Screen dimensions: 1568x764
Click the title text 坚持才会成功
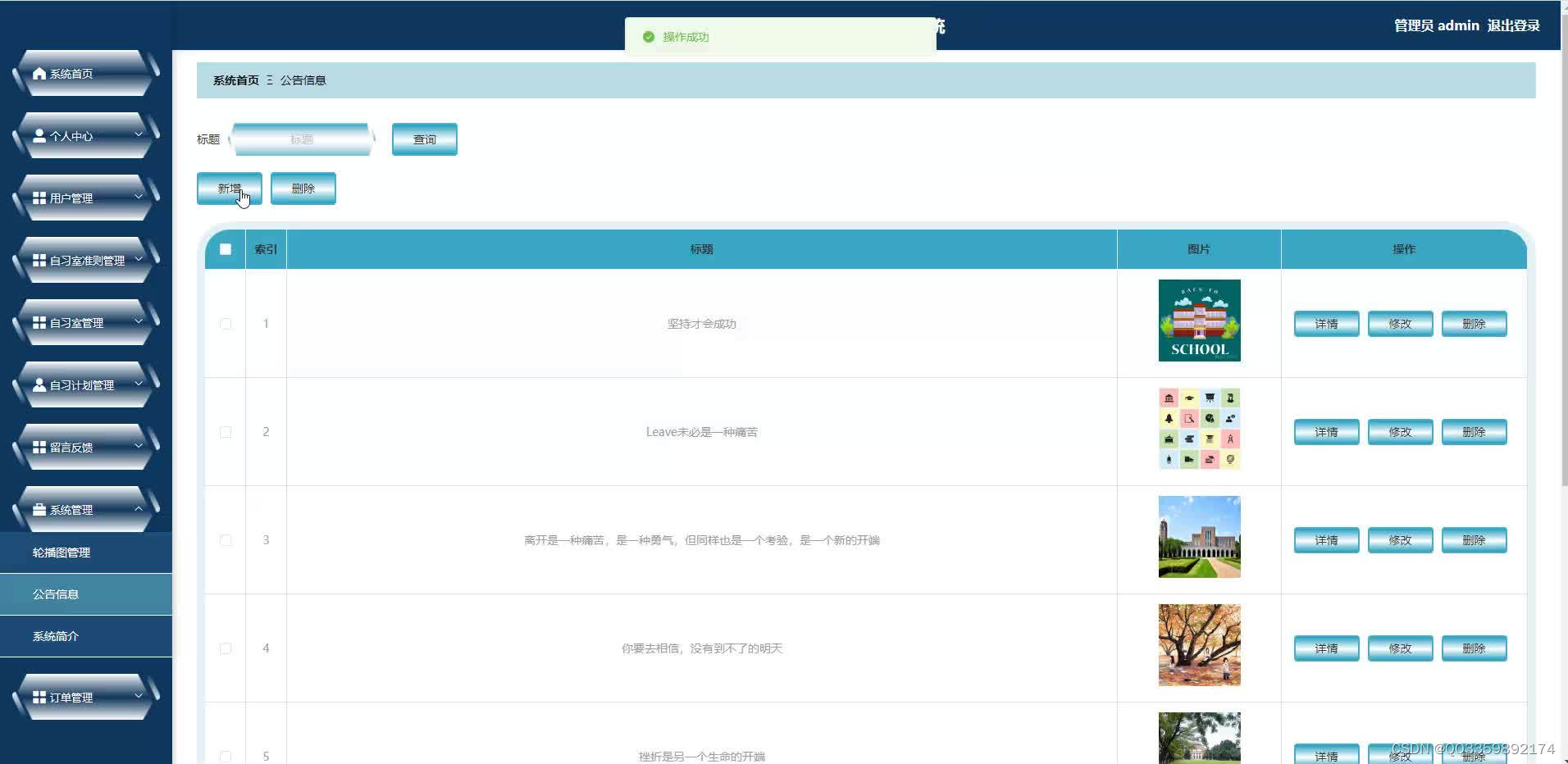tap(702, 324)
